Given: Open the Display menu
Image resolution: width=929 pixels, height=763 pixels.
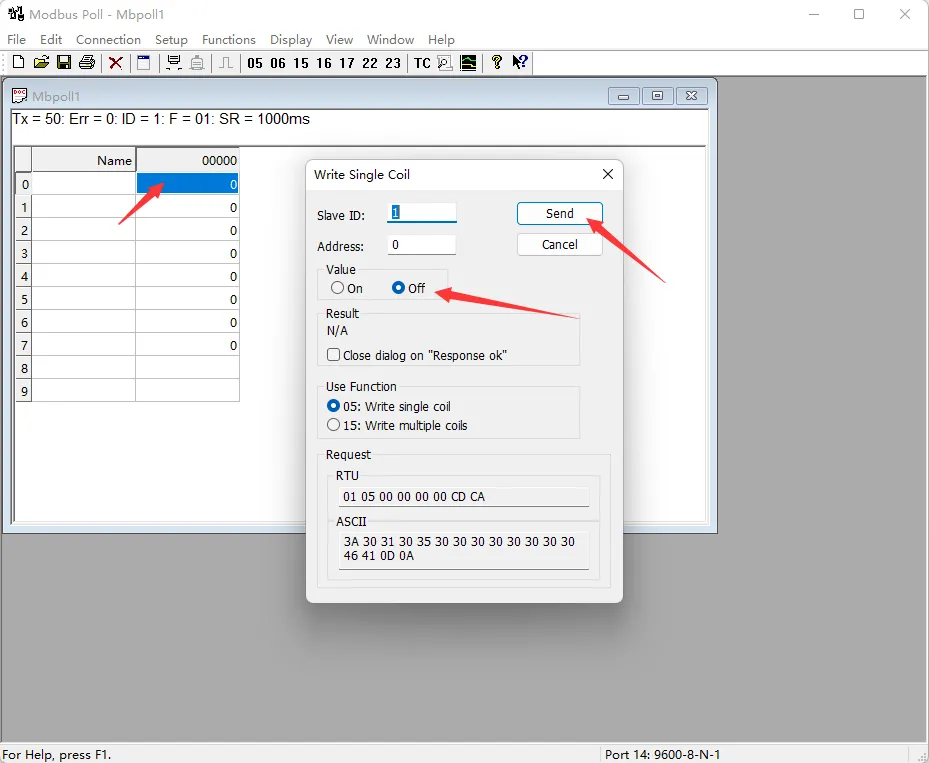Looking at the screenshot, I should coord(290,39).
